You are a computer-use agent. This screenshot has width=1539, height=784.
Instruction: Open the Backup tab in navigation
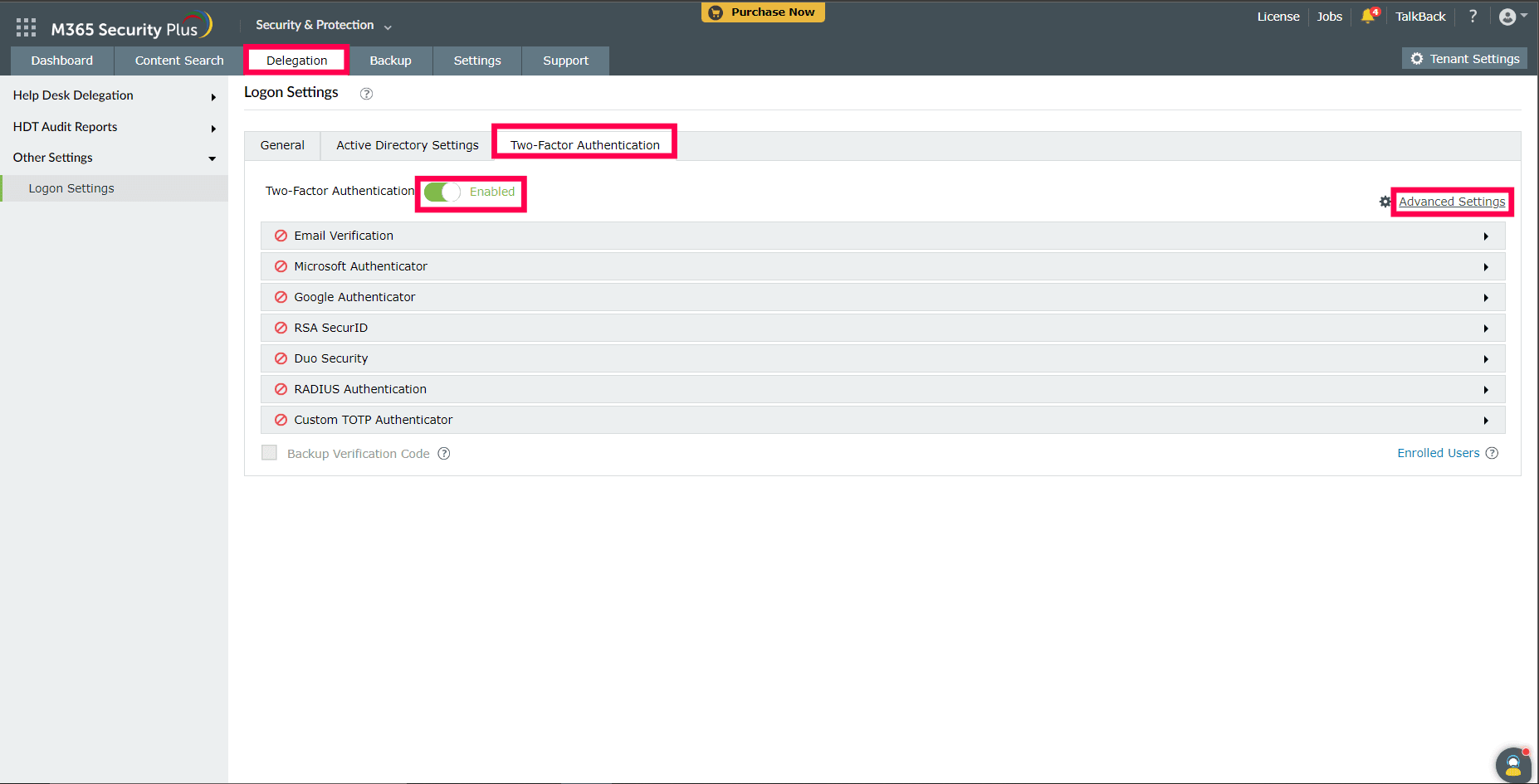(390, 61)
